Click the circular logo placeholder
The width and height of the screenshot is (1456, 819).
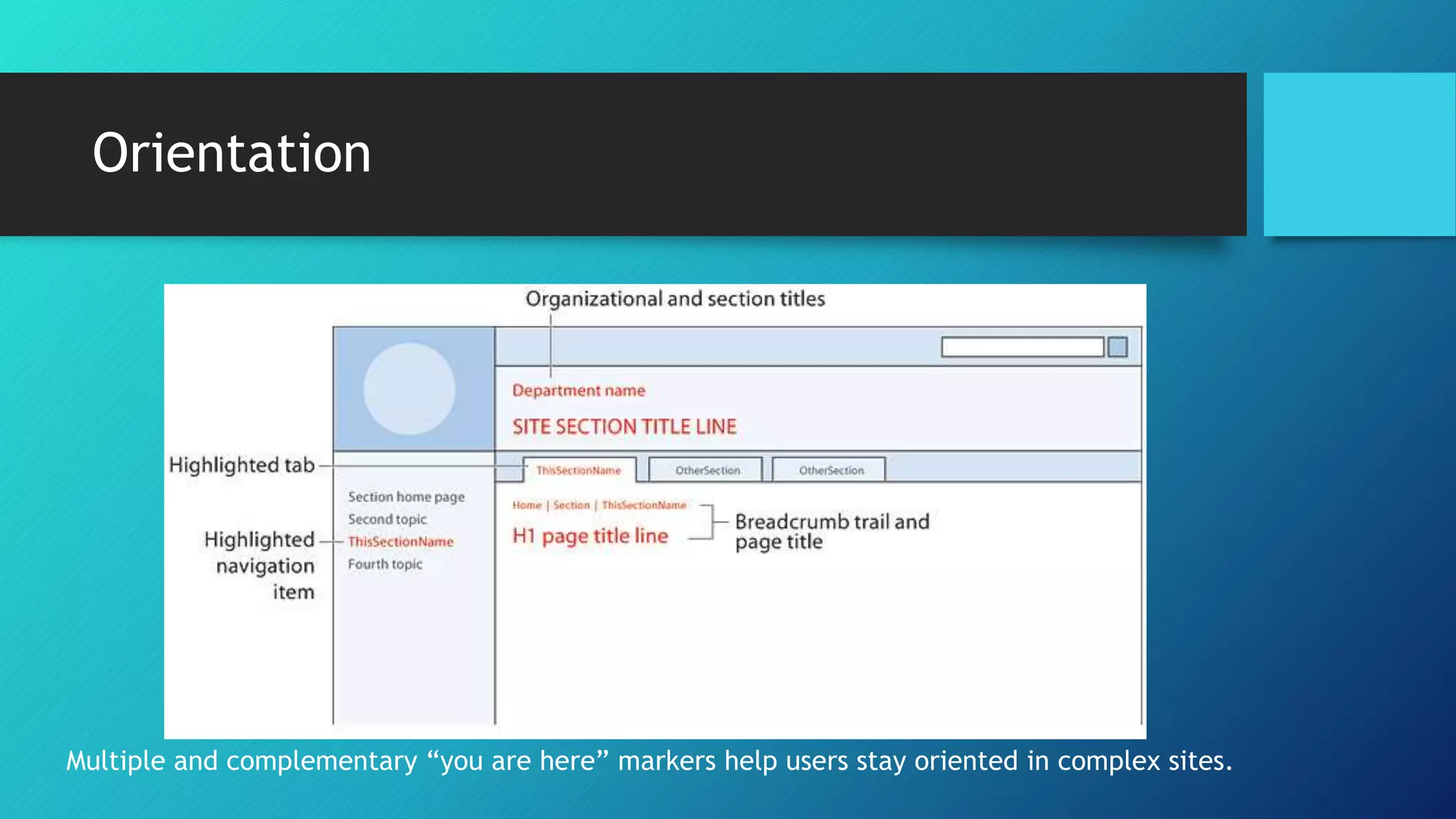coord(409,389)
